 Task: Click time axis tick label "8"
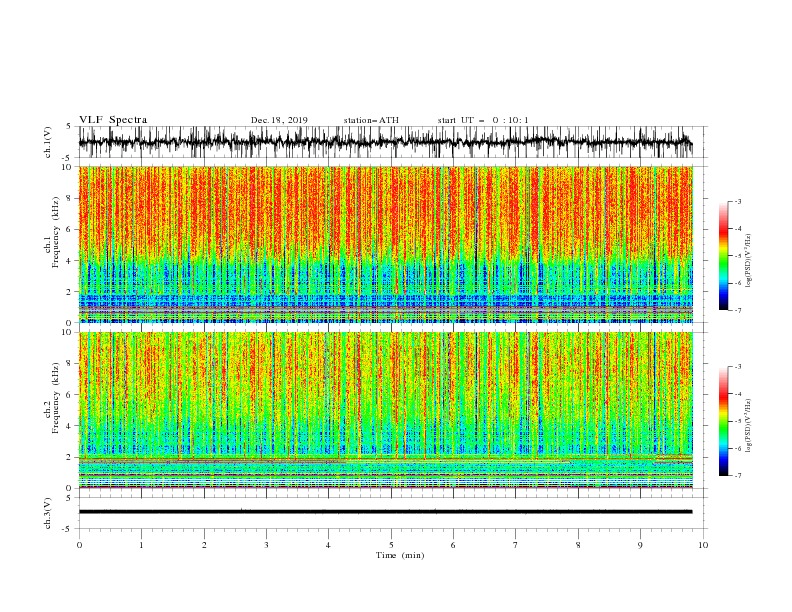578,545
